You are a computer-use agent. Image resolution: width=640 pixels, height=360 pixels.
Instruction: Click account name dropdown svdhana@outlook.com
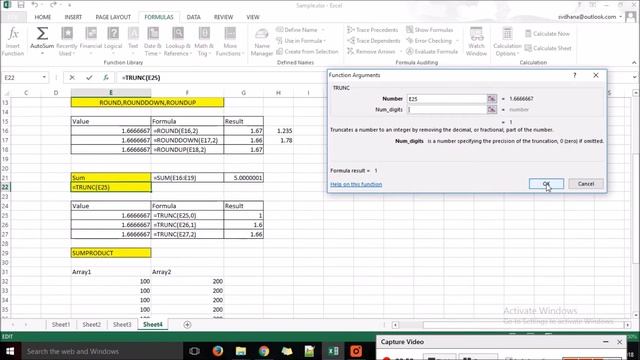pyautogui.click(x=590, y=17)
